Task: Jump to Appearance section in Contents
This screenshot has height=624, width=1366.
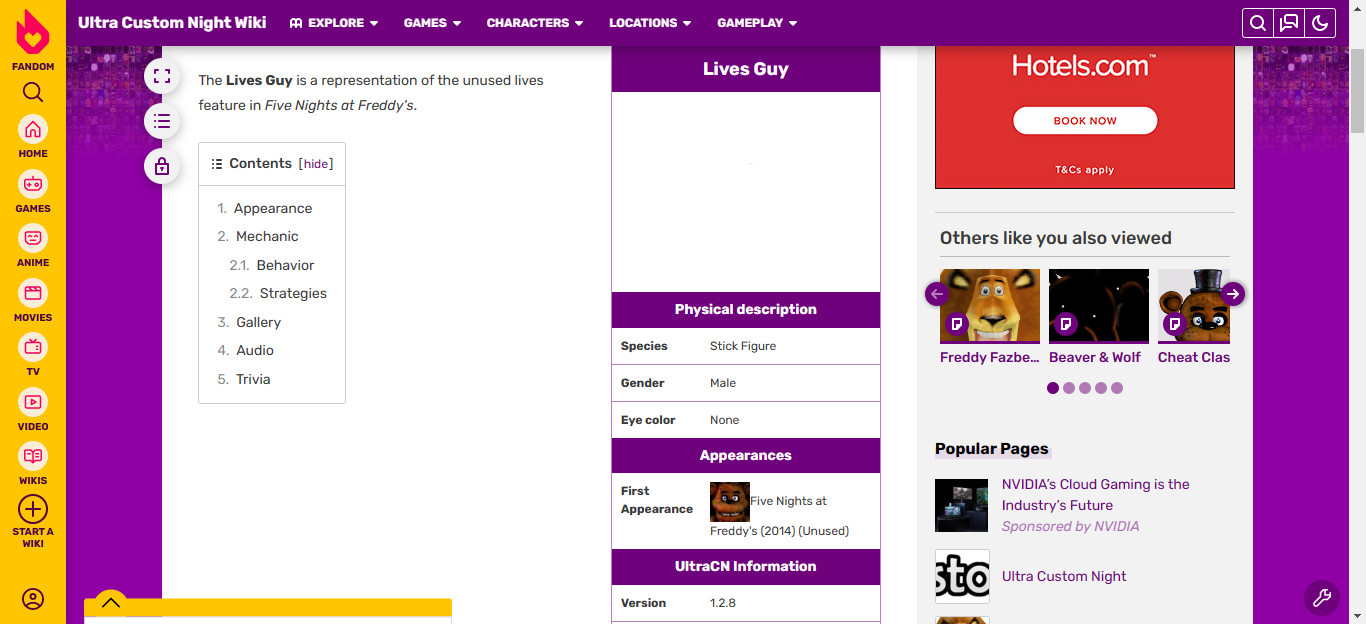Action: tap(273, 208)
